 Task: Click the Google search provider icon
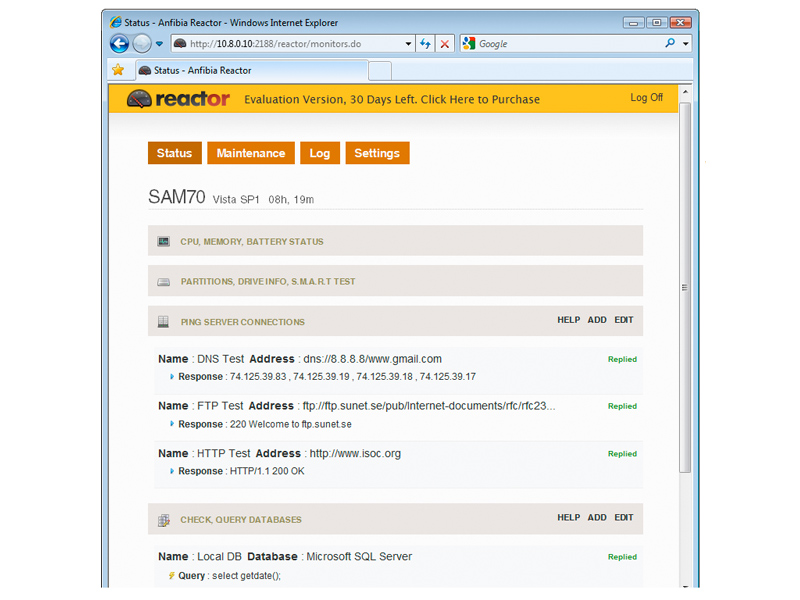pos(469,44)
